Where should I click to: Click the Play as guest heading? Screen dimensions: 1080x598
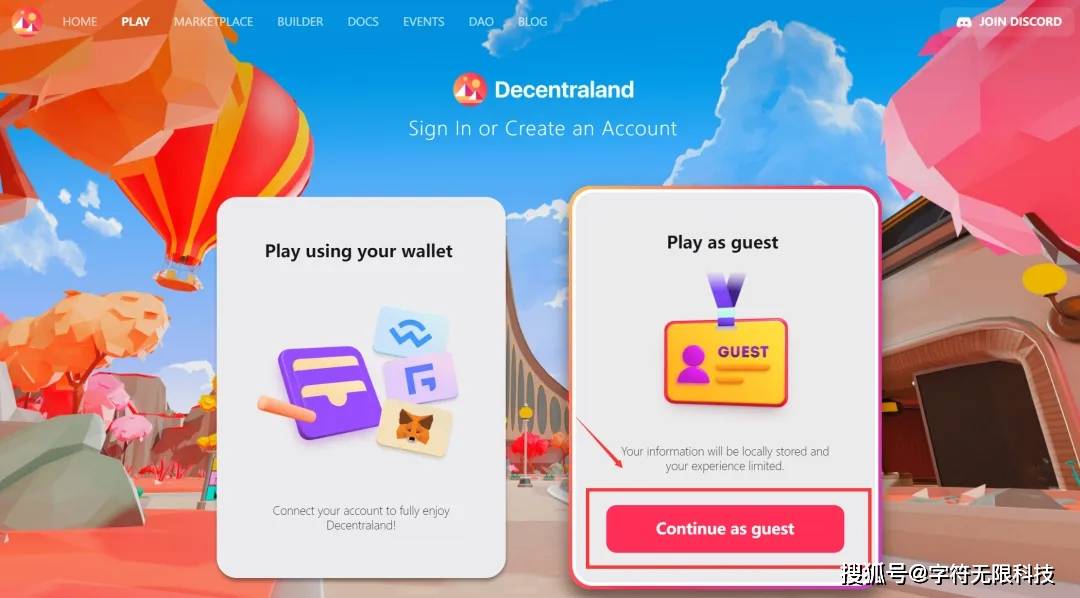(723, 243)
